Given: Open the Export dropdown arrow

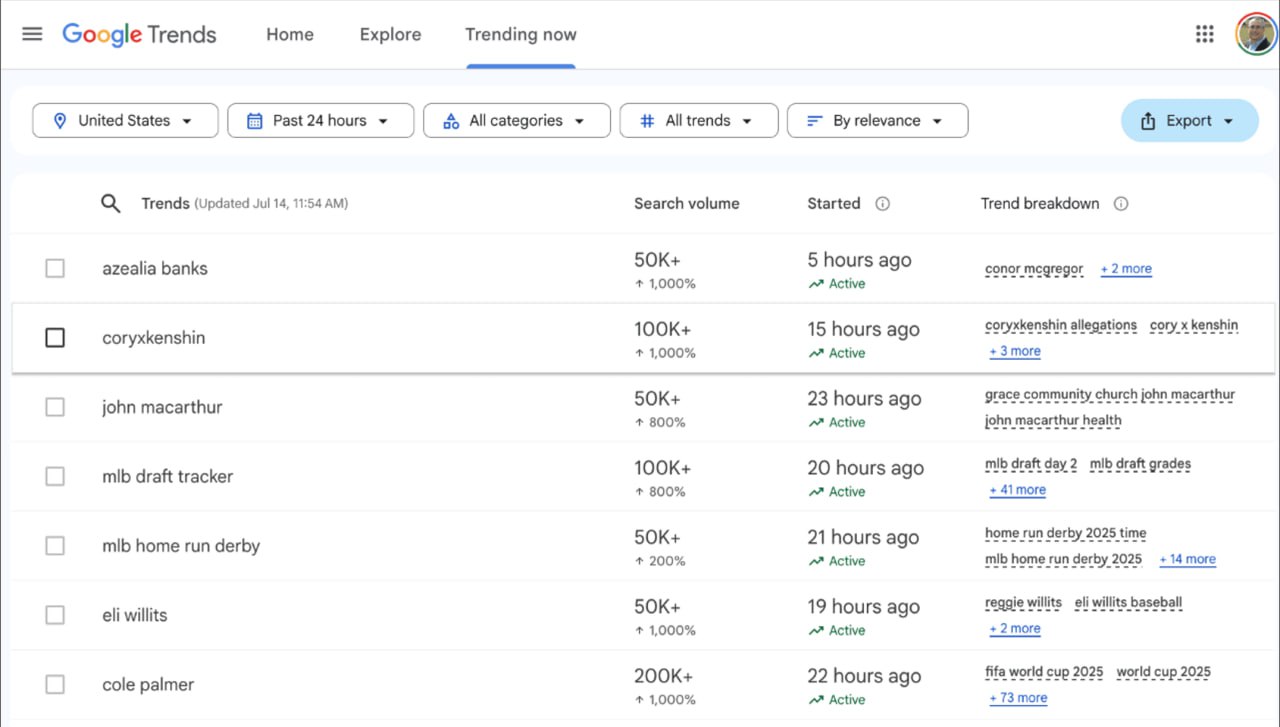Looking at the screenshot, I should [1228, 121].
